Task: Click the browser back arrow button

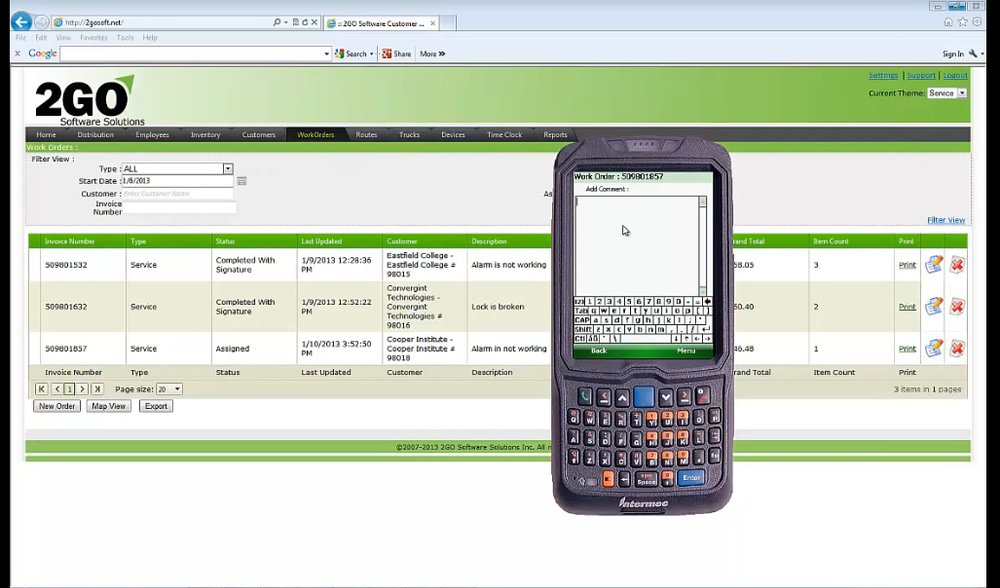Action: click(22, 22)
